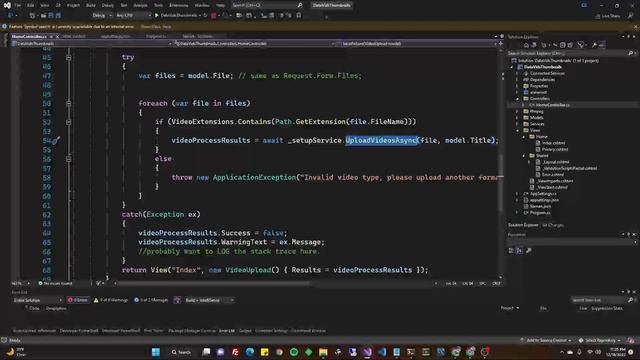This screenshot has height=360, width=640.
Task: Open Windows Start menu
Action: [x=156, y=352]
